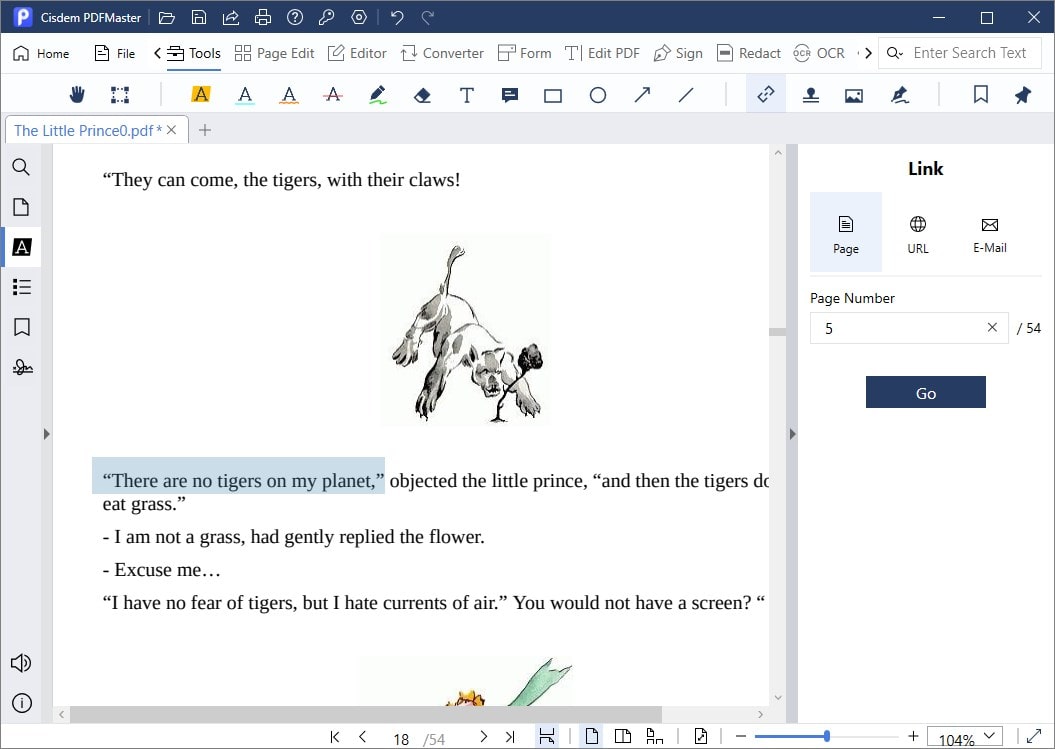Screen dimensions: 1055x749
Task: Jump to the last page
Action: pyautogui.click(x=510, y=737)
